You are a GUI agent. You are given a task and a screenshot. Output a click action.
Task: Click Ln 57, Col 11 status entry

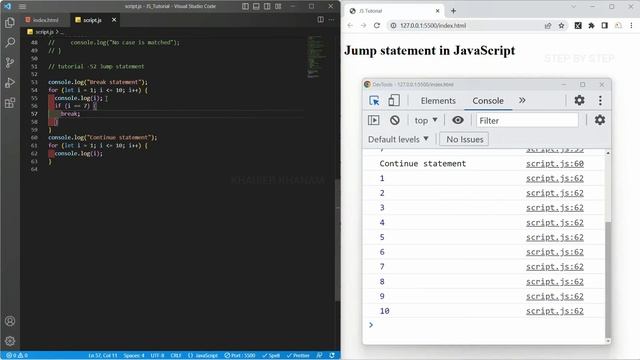(103, 356)
